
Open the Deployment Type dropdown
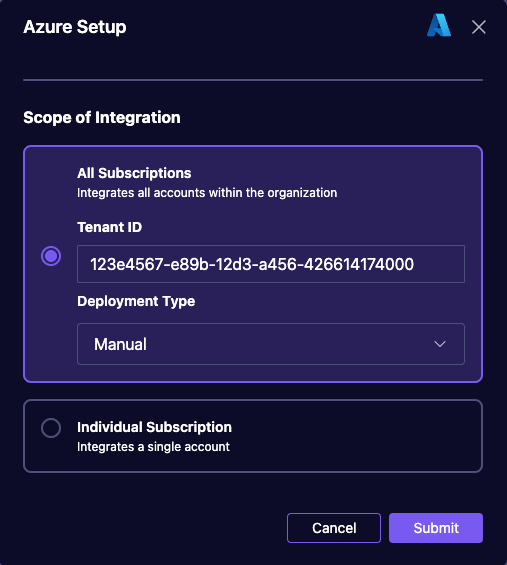pyautogui.click(x=271, y=344)
